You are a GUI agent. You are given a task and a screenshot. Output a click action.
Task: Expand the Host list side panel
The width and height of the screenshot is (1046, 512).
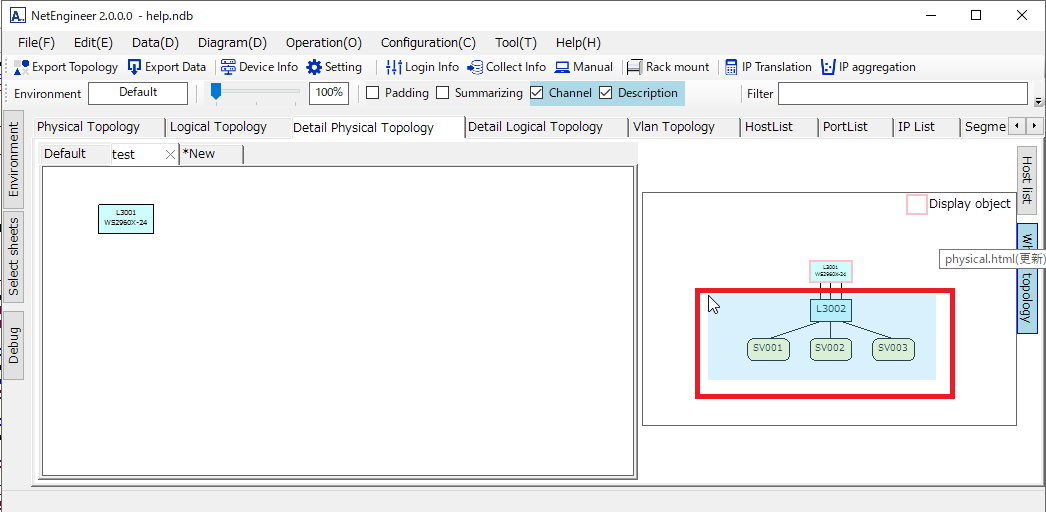click(1027, 180)
